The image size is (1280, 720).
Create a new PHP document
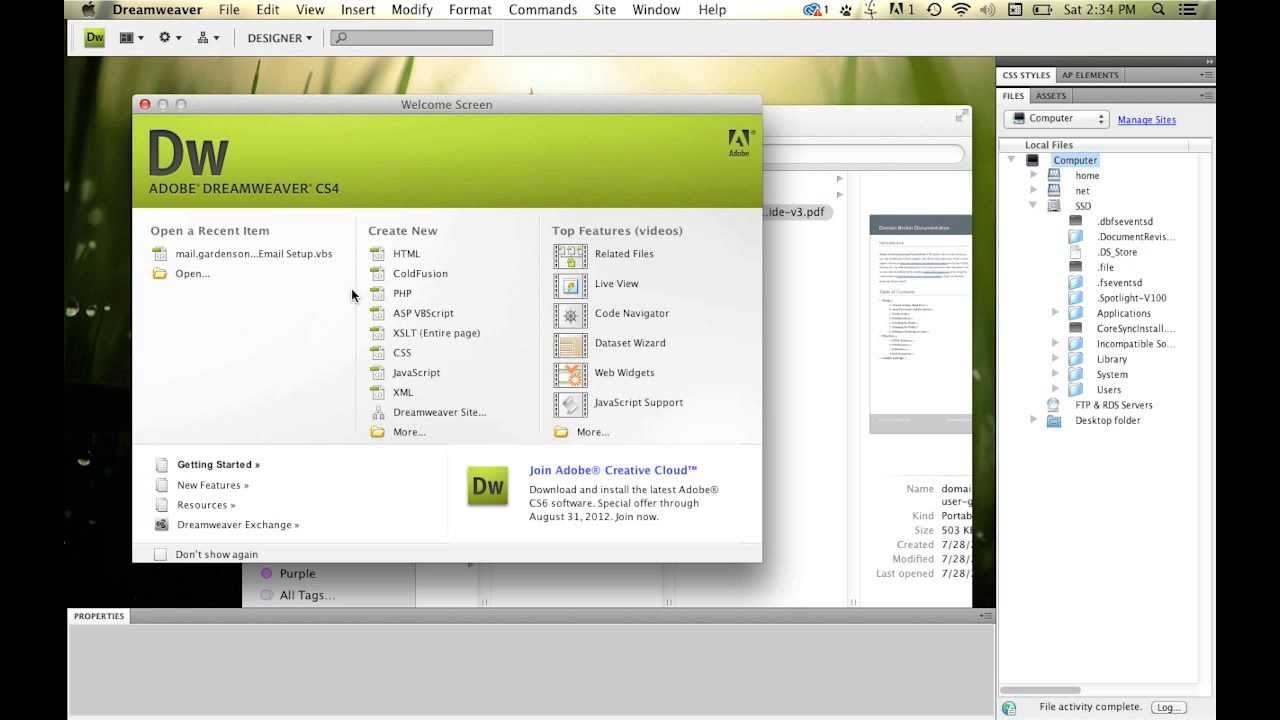(x=402, y=294)
